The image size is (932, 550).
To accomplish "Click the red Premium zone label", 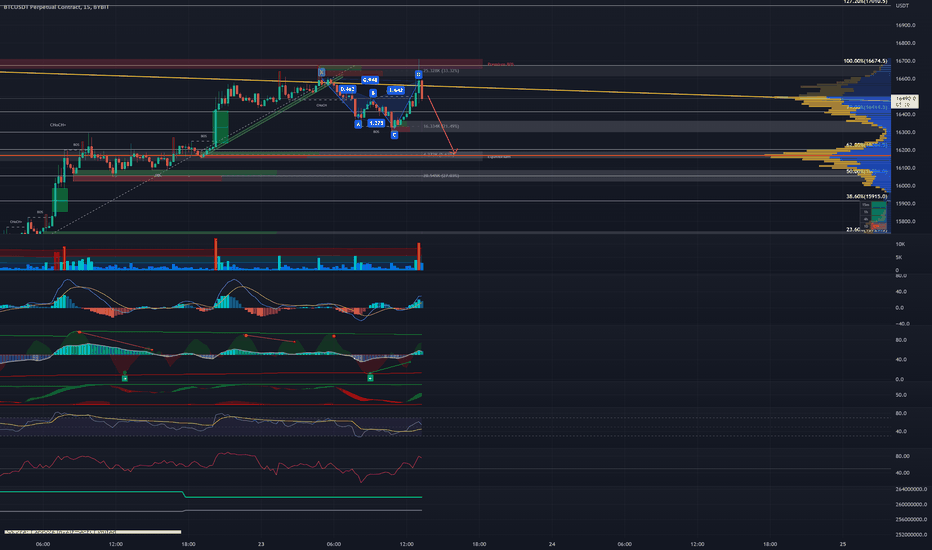I will (x=500, y=64).
